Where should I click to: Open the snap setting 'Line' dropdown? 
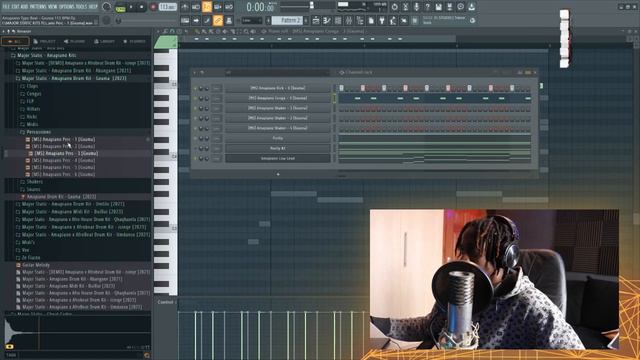click(x=252, y=20)
